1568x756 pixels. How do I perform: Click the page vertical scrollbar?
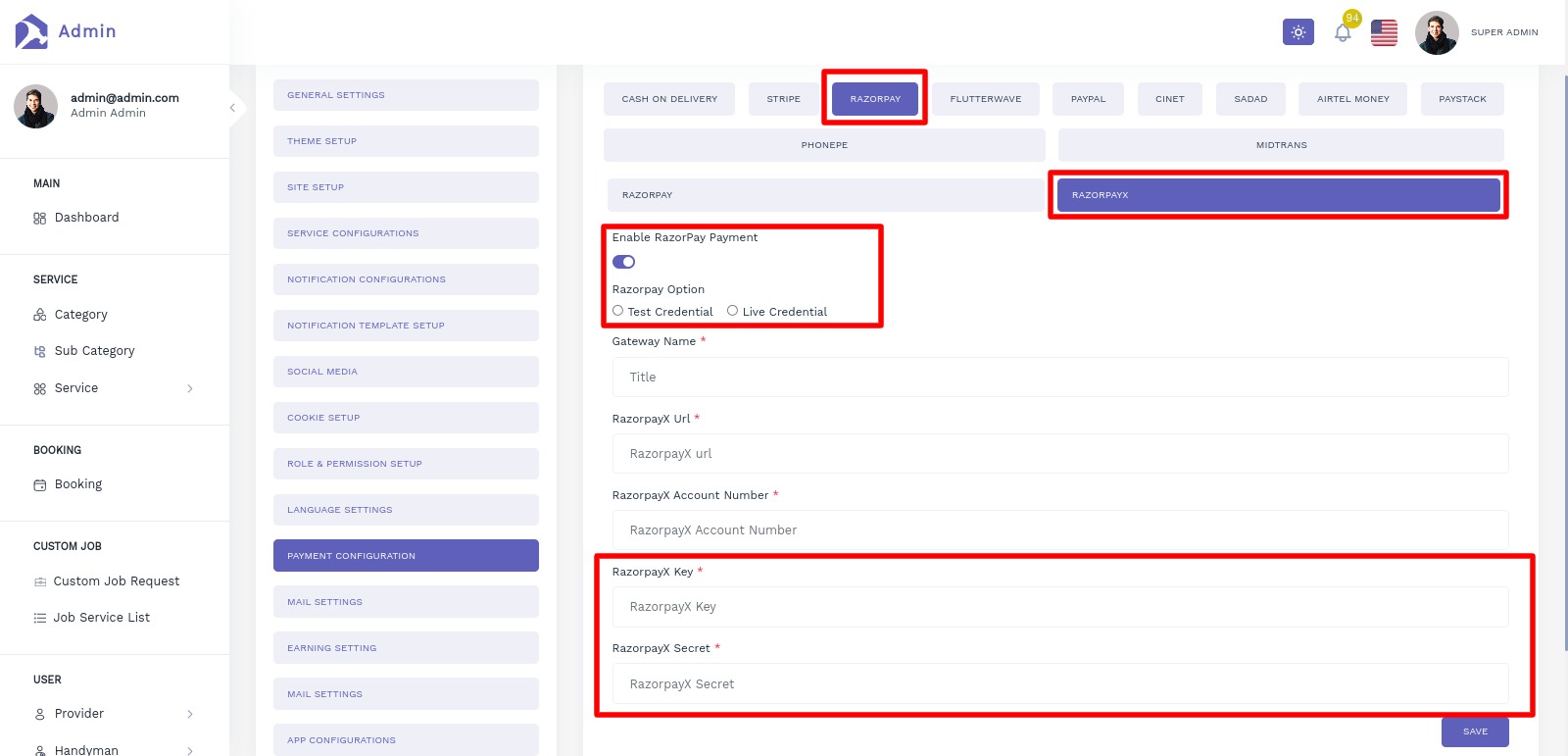pos(1564,363)
